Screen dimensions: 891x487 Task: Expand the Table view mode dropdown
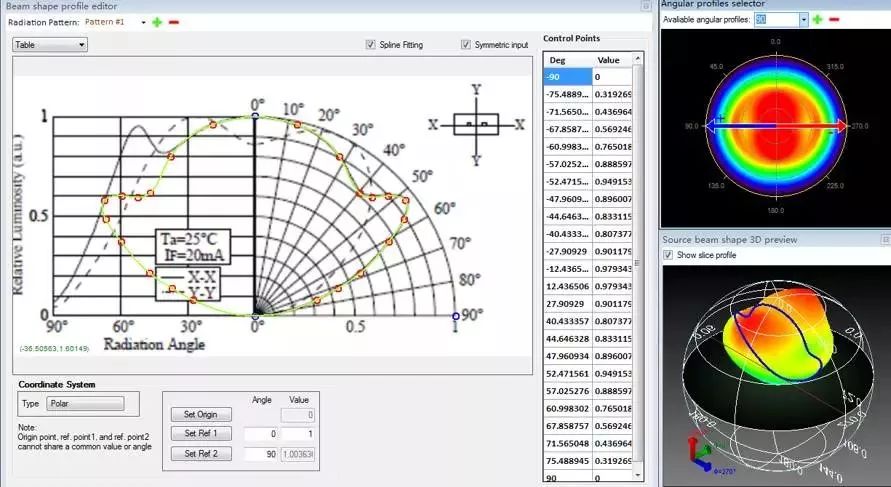click(50, 45)
